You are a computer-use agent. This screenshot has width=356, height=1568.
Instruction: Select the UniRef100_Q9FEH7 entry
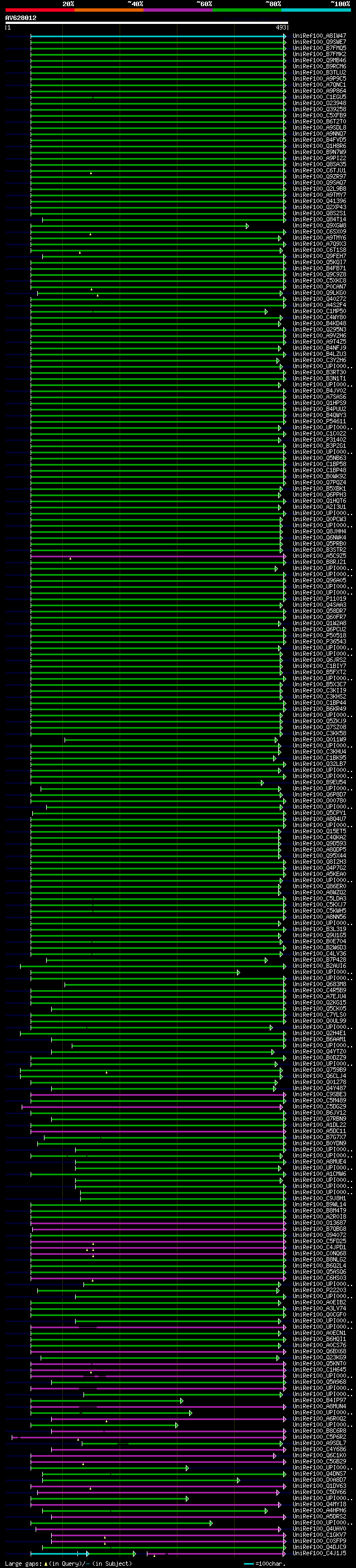[x=319, y=256]
